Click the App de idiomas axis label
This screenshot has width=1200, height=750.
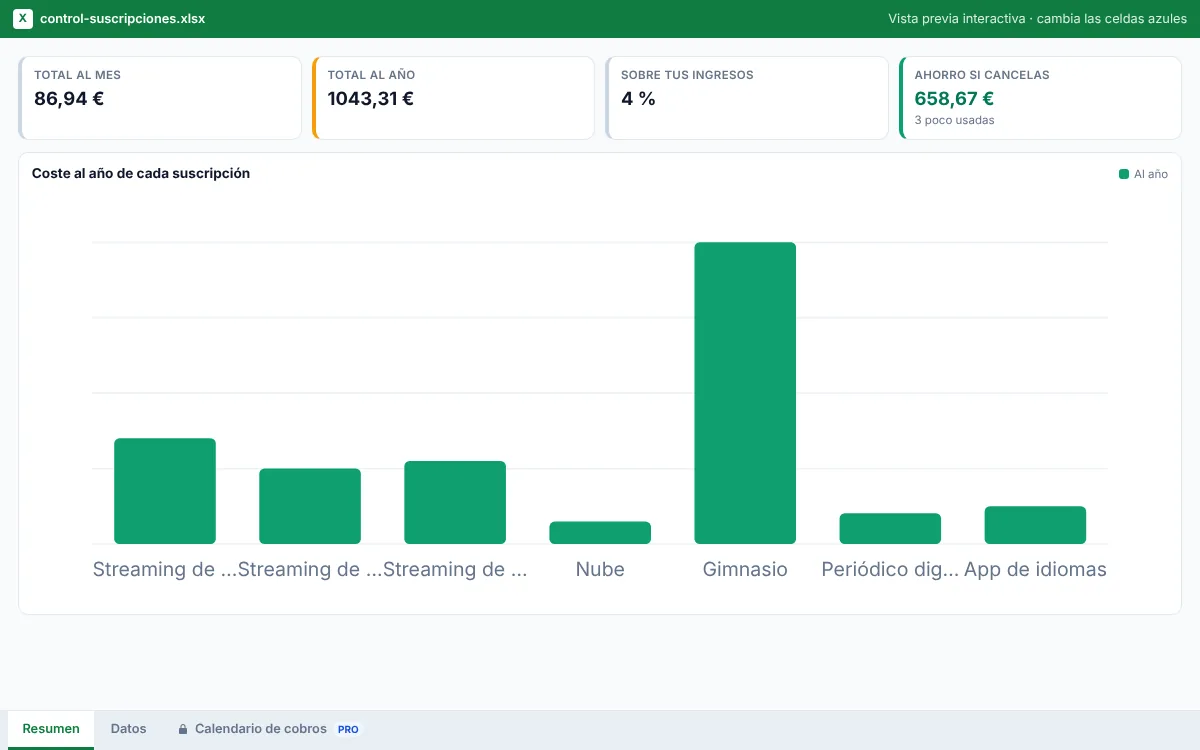coord(1035,569)
